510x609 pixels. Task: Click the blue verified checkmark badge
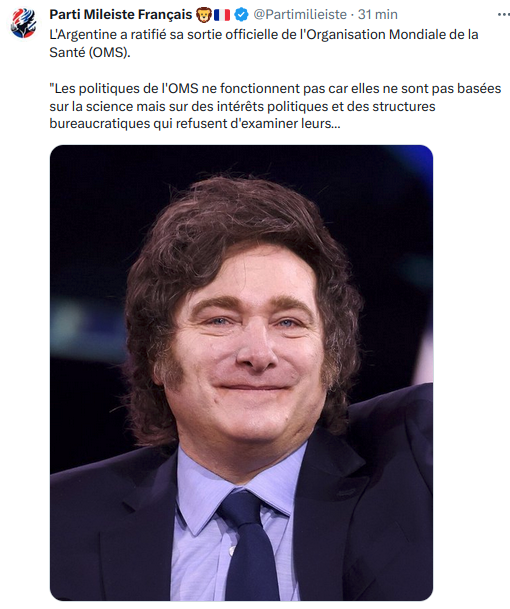(241, 15)
